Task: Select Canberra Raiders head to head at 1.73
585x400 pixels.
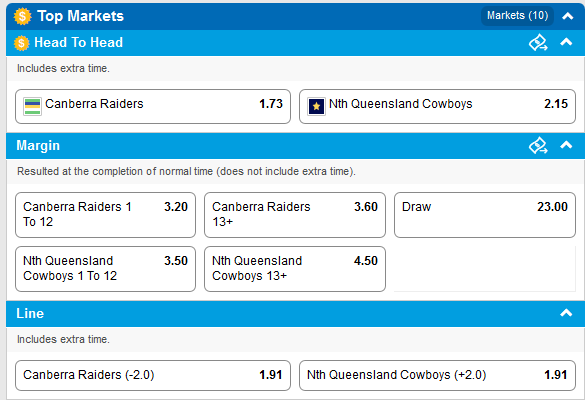Action: coord(153,106)
